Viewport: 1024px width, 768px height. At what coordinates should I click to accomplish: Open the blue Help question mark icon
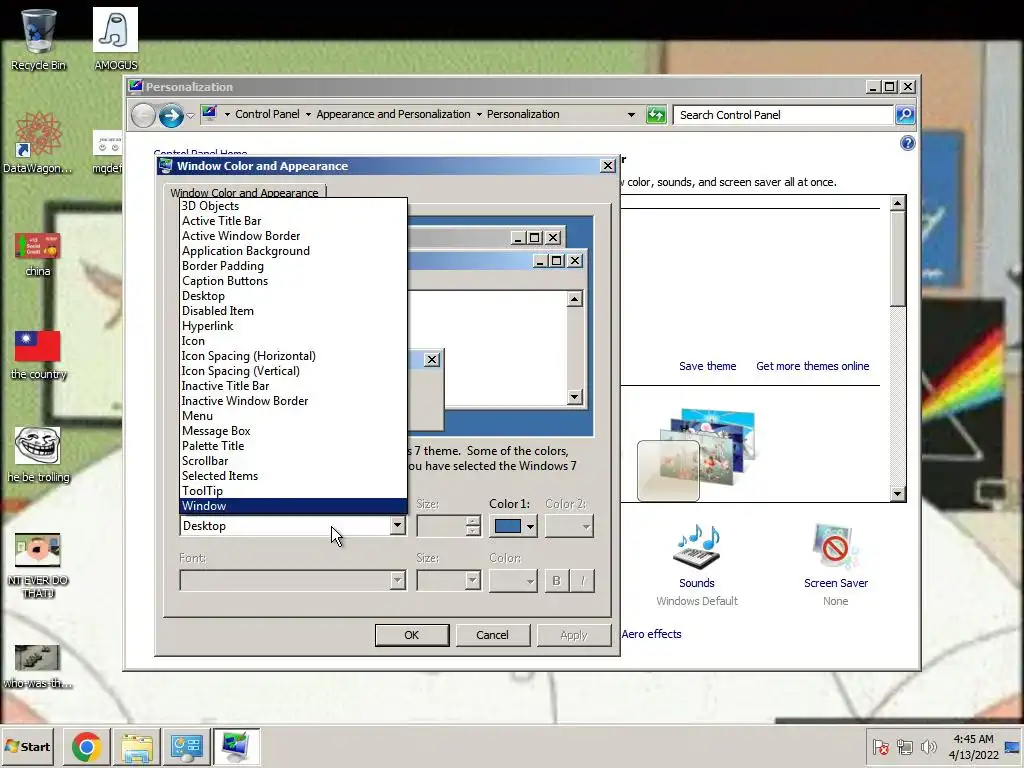click(x=907, y=143)
